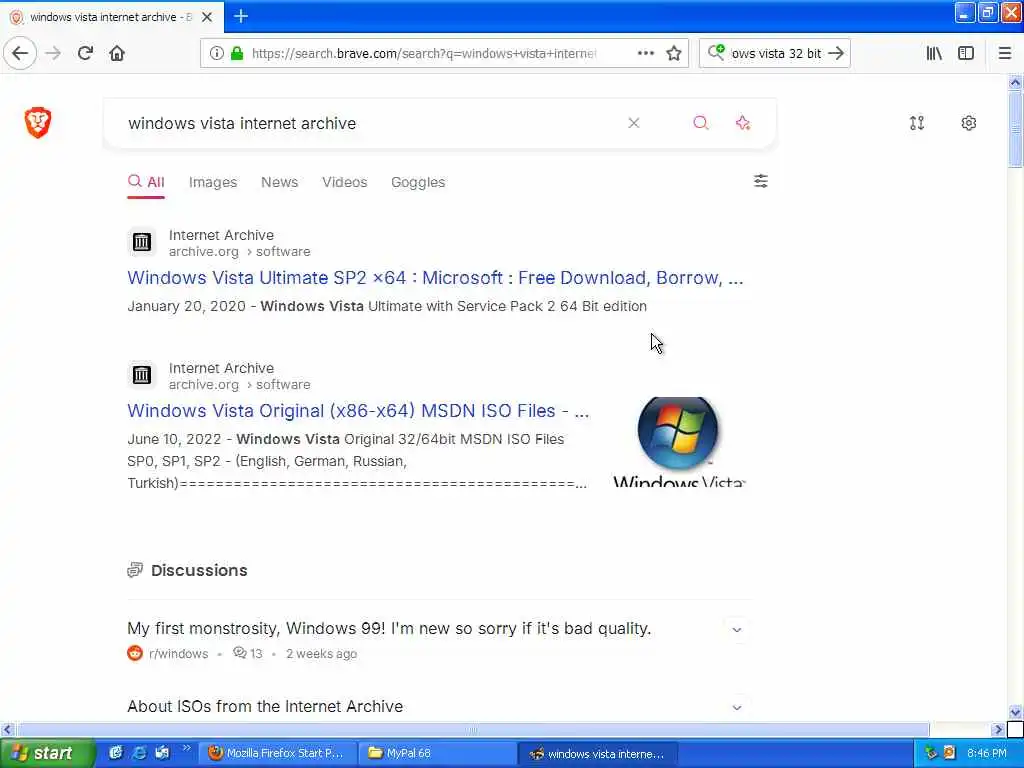The image size is (1024, 768).
Task: Switch to the Images tab
Action: [x=213, y=182]
